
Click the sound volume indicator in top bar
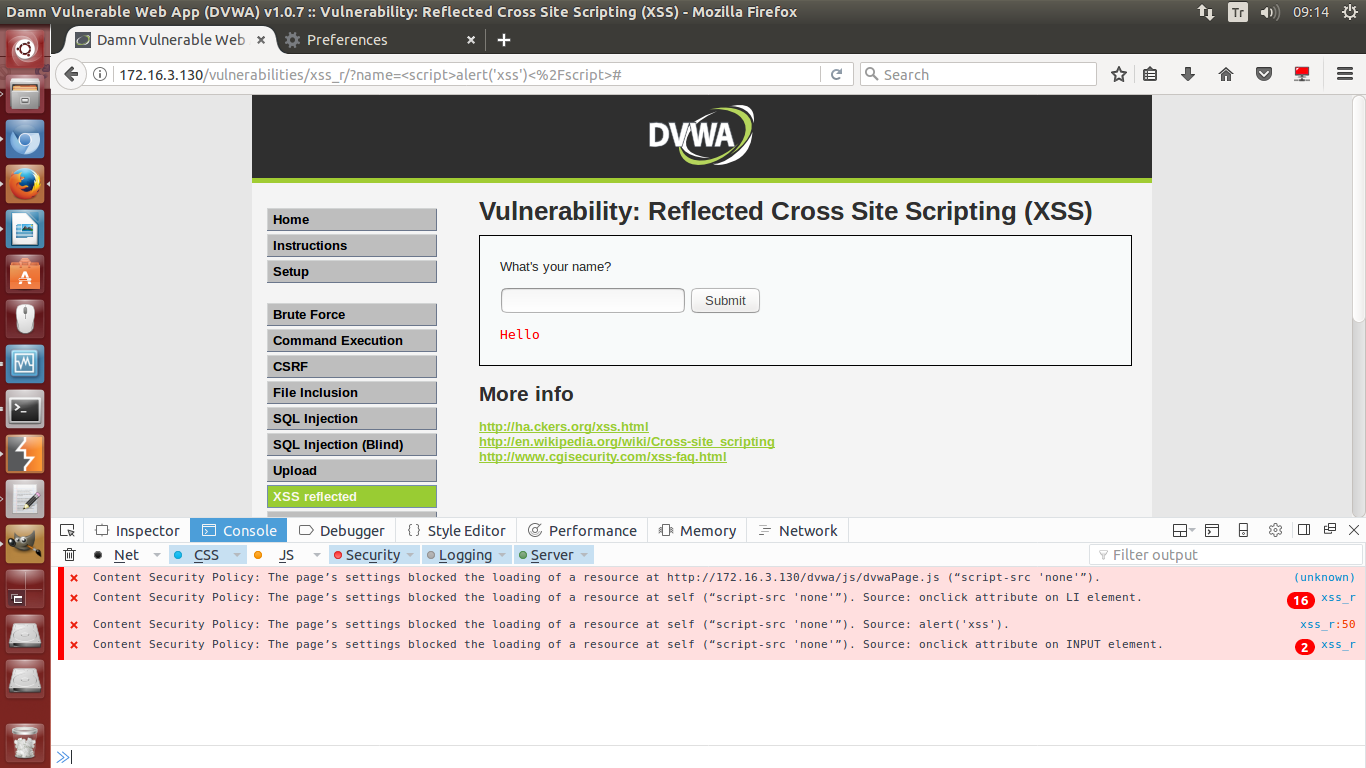coord(1270,12)
